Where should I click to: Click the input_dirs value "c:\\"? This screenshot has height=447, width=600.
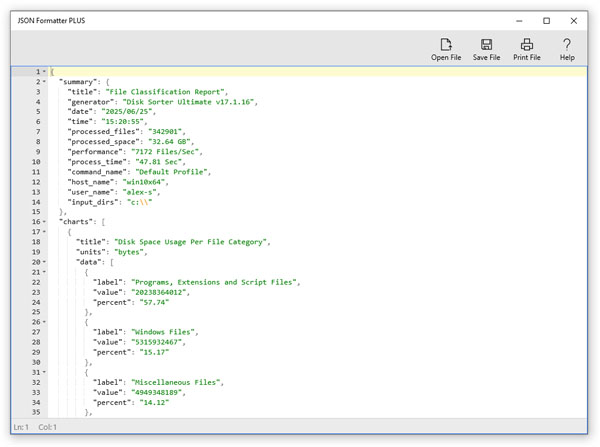[139, 202]
